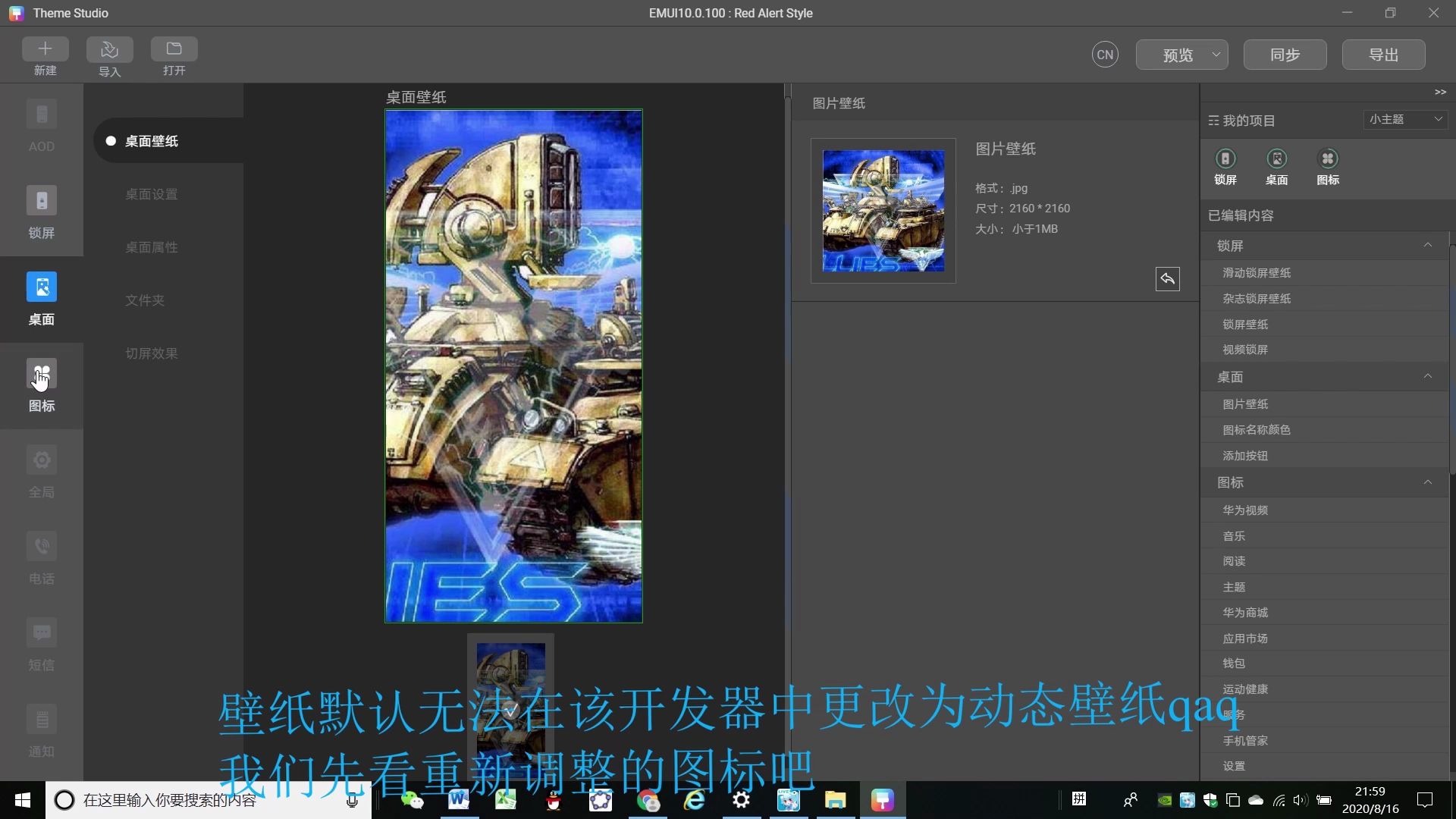Screen dimensions: 1456x819
Task: Click Theme Studio taskbar icon
Action: coord(883,800)
